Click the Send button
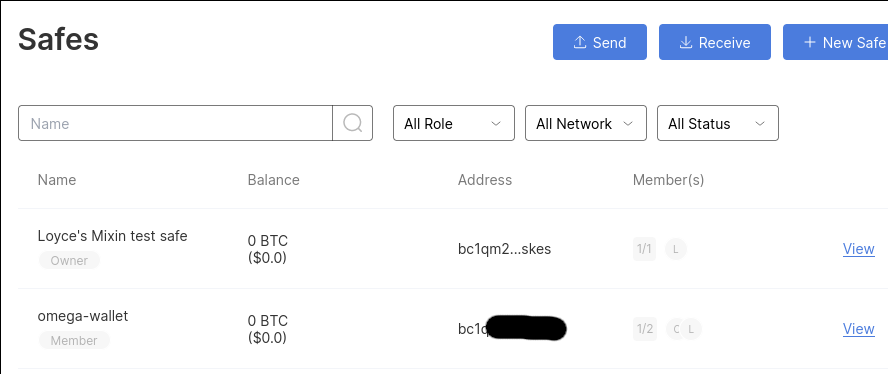Viewport: 888px width, 374px height. [x=600, y=42]
